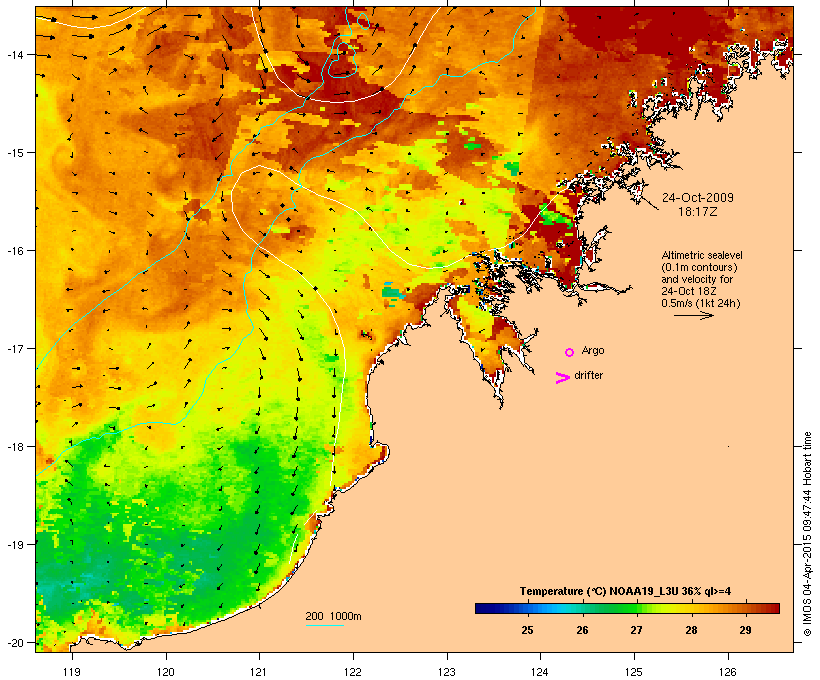The image size is (820, 680).
Task: Click the longitude axis label '122'
Action: pos(353,672)
